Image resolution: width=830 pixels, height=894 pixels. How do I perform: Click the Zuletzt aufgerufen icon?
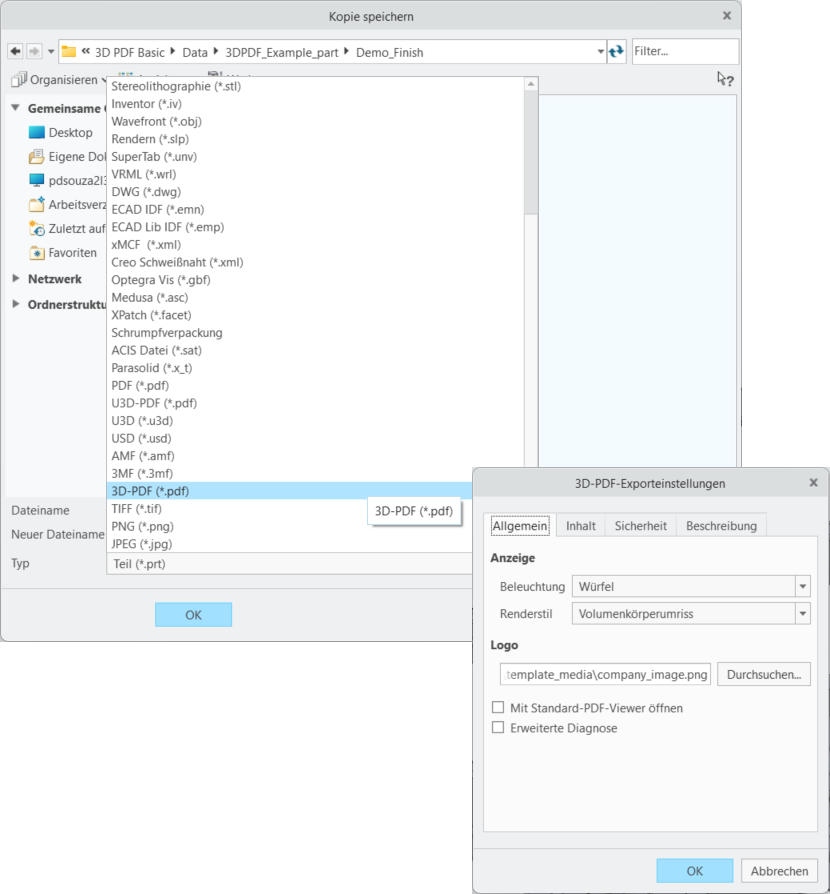(x=36, y=229)
